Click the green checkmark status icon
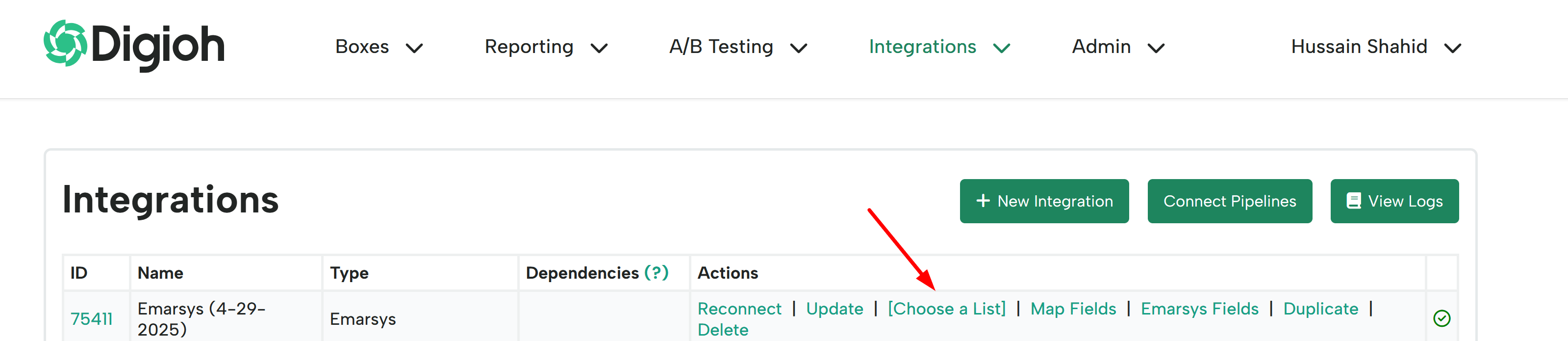This screenshot has width=1568, height=341. pyautogui.click(x=1442, y=318)
